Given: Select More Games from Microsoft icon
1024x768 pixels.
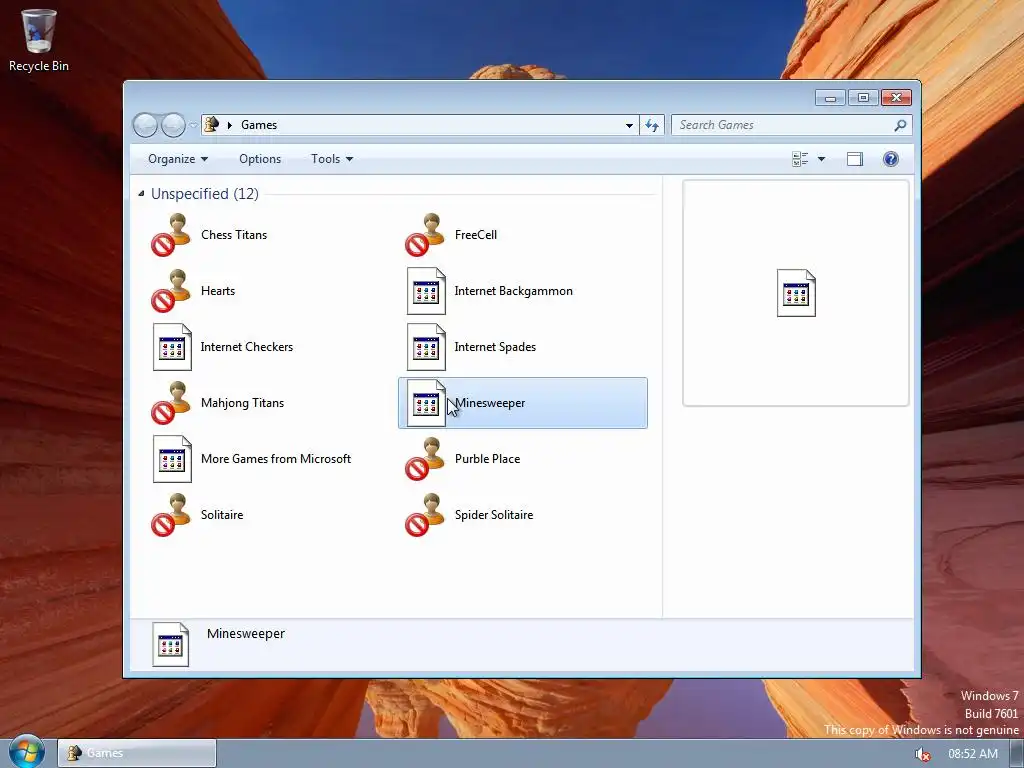Looking at the screenshot, I should pyautogui.click(x=172, y=459).
